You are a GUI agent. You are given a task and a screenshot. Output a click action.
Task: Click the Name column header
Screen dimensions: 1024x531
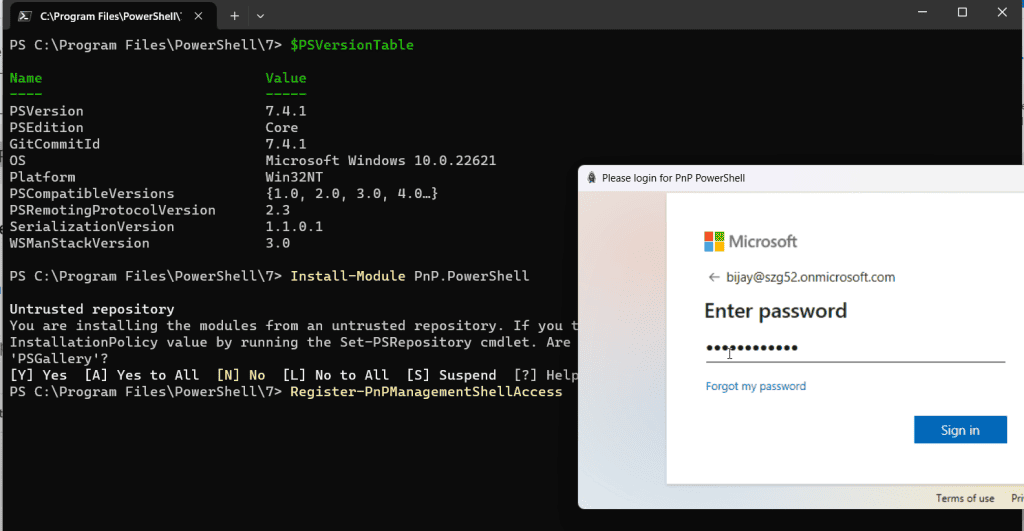pos(25,78)
